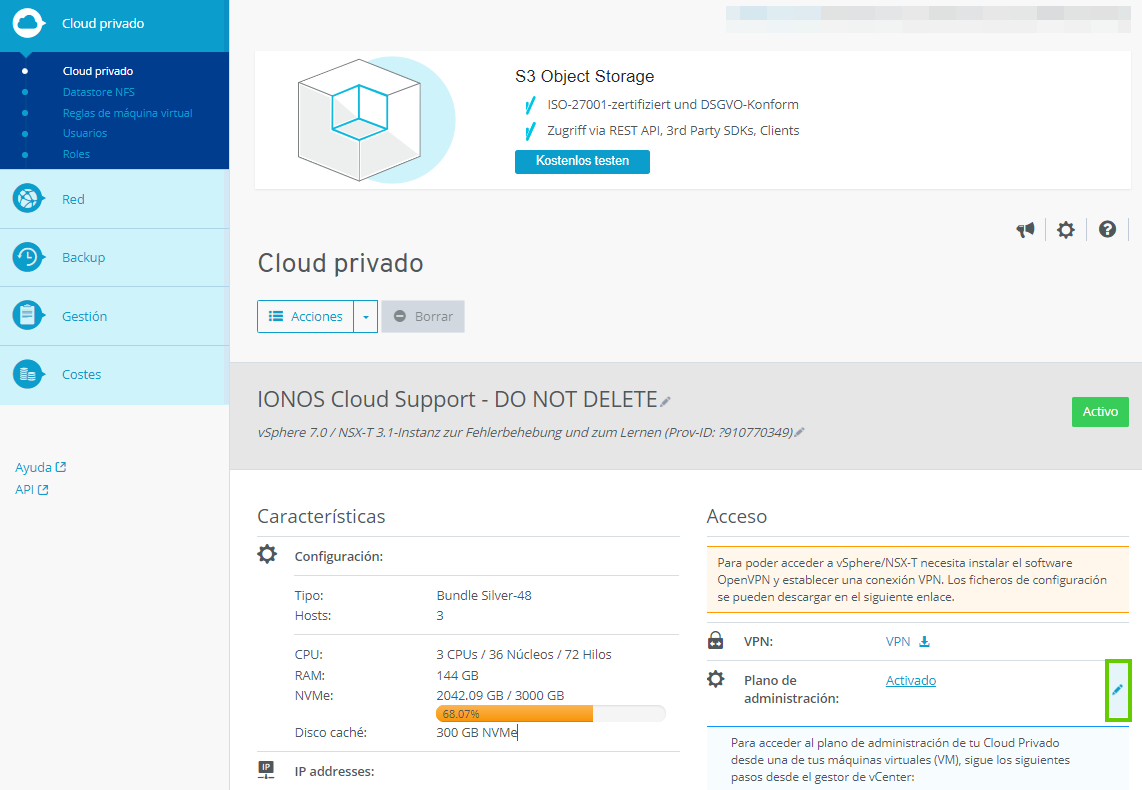1142x790 pixels.
Task: Edit the cloud name with the pencil beside DO NOT DELETE
Action: (665, 400)
